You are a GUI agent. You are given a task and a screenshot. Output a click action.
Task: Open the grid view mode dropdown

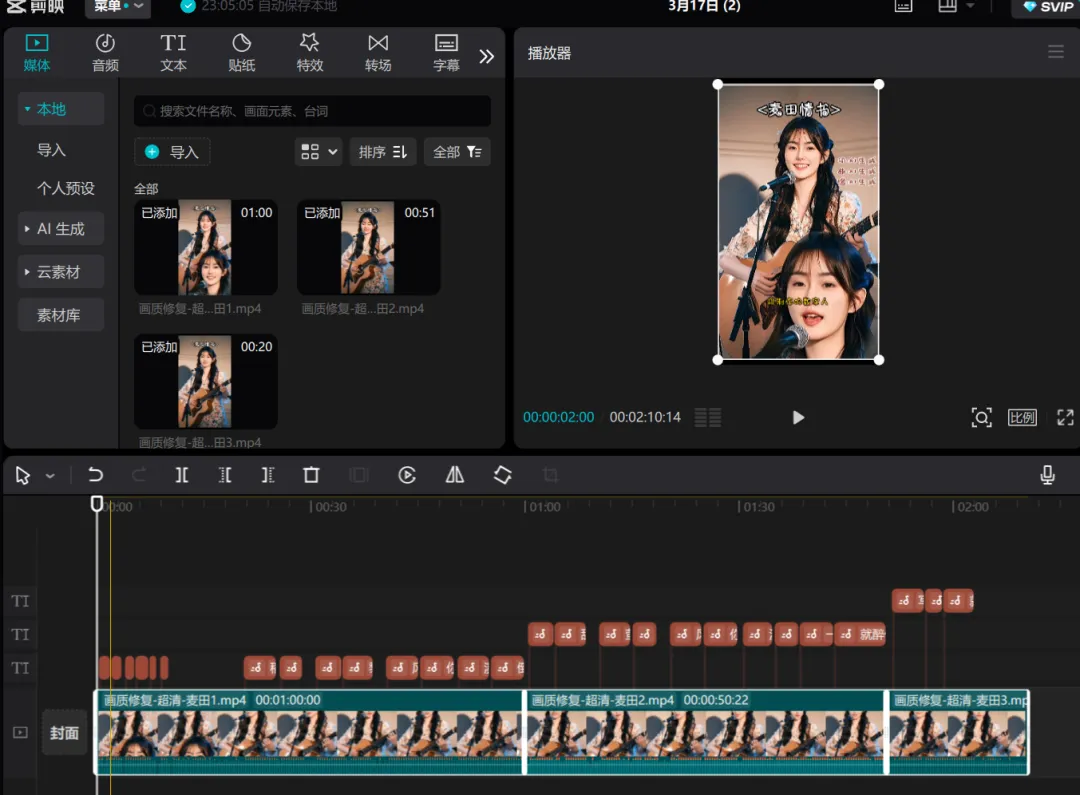pyautogui.click(x=318, y=152)
